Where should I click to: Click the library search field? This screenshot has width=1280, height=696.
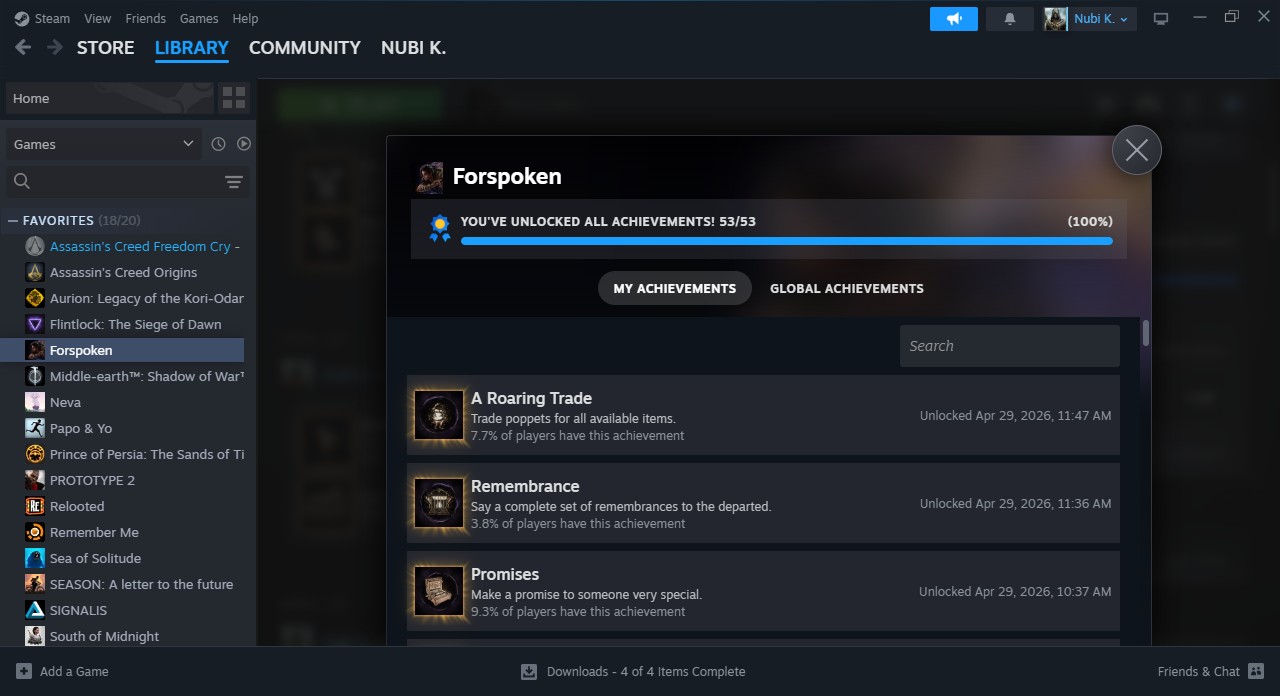click(115, 181)
